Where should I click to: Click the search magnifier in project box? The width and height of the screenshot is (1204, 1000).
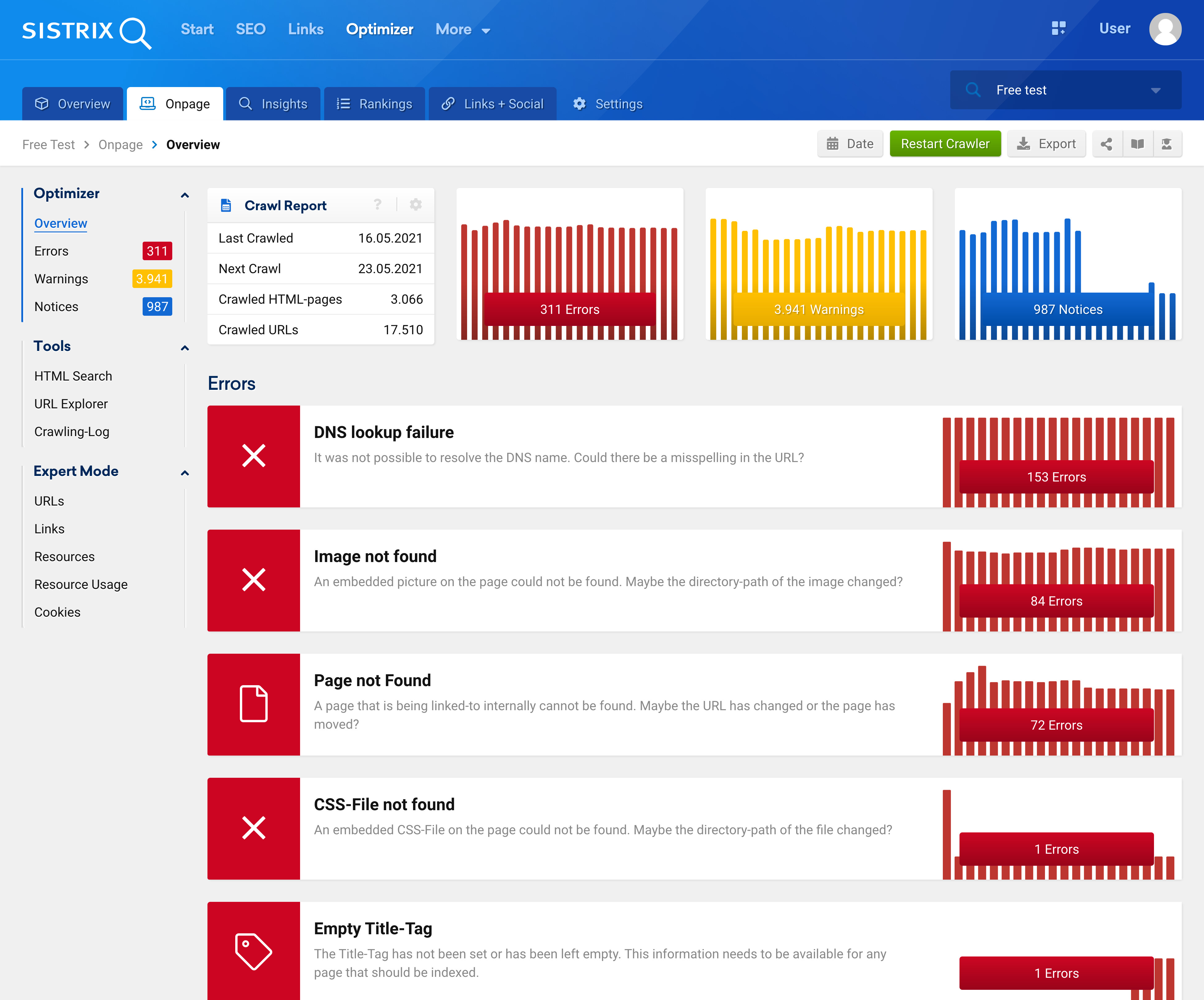972,90
